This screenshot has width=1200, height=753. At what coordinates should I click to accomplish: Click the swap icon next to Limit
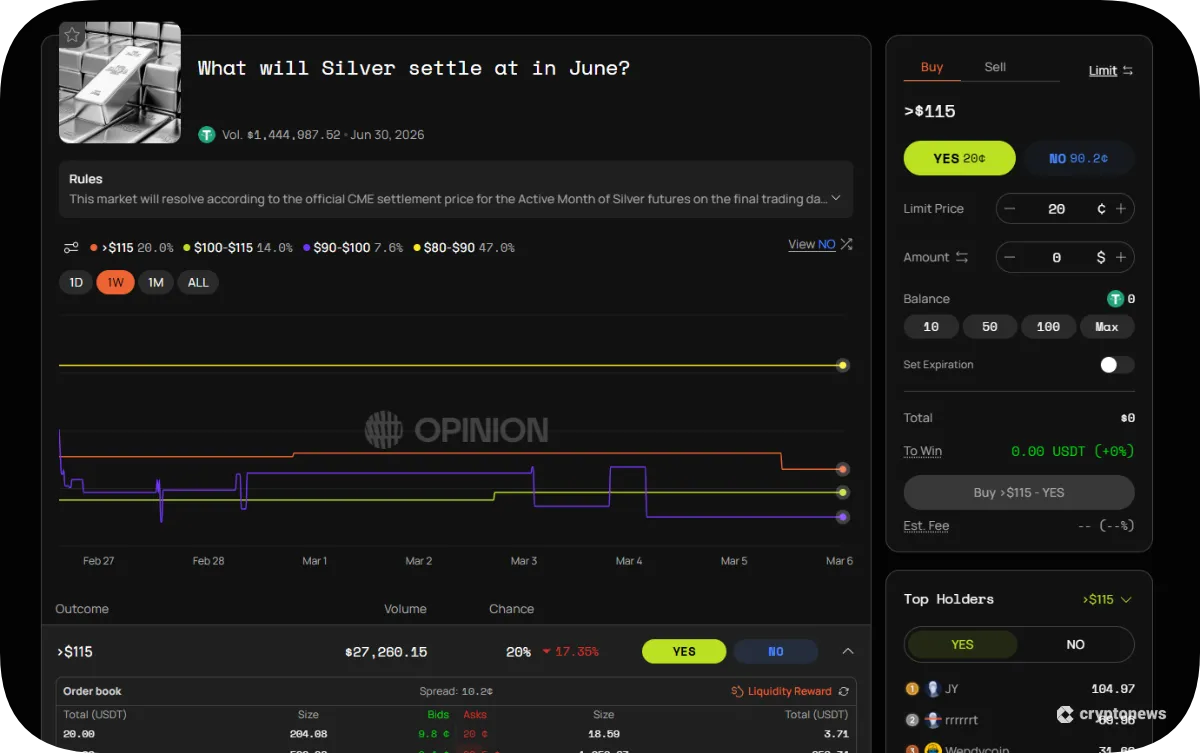(x=1128, y=70)
